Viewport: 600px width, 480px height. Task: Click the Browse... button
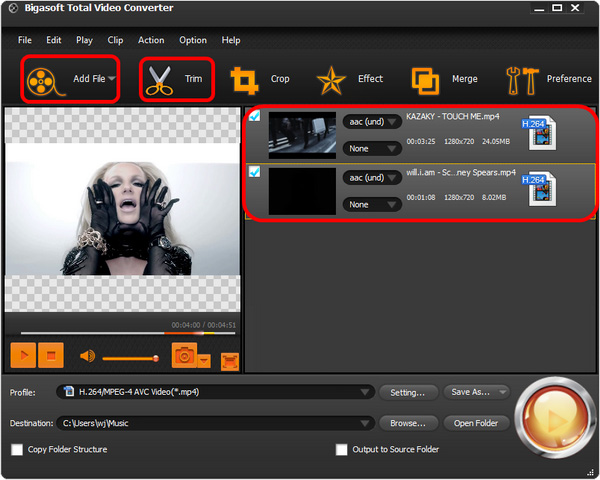pyautogui.click(x=408, y=423)
